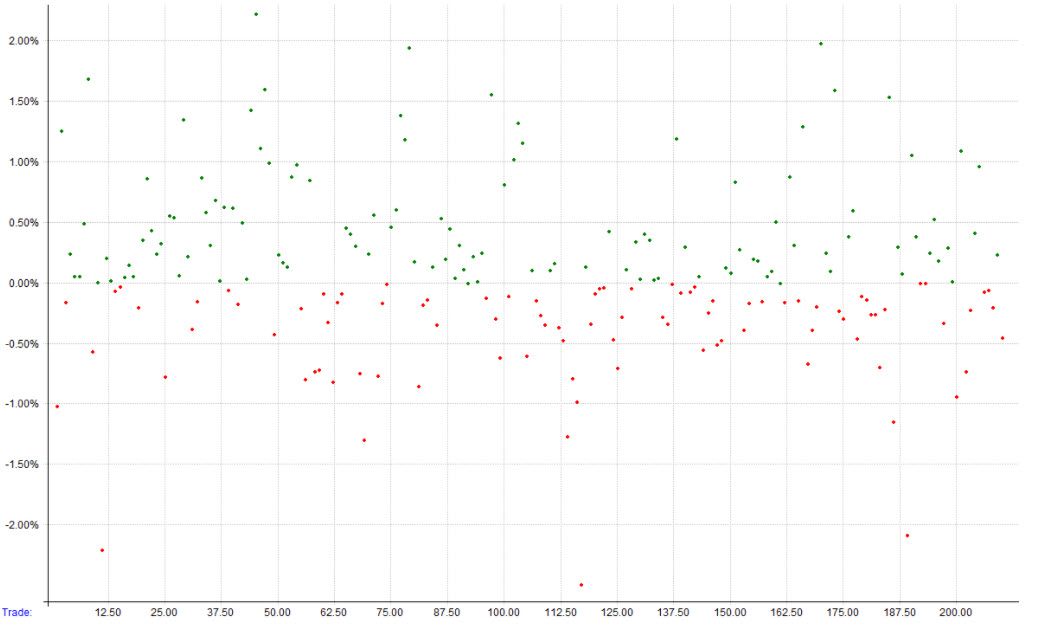Click the 200.00 x-axis tick label
This screenshot has width=1040, height=633.
[956, 612]
